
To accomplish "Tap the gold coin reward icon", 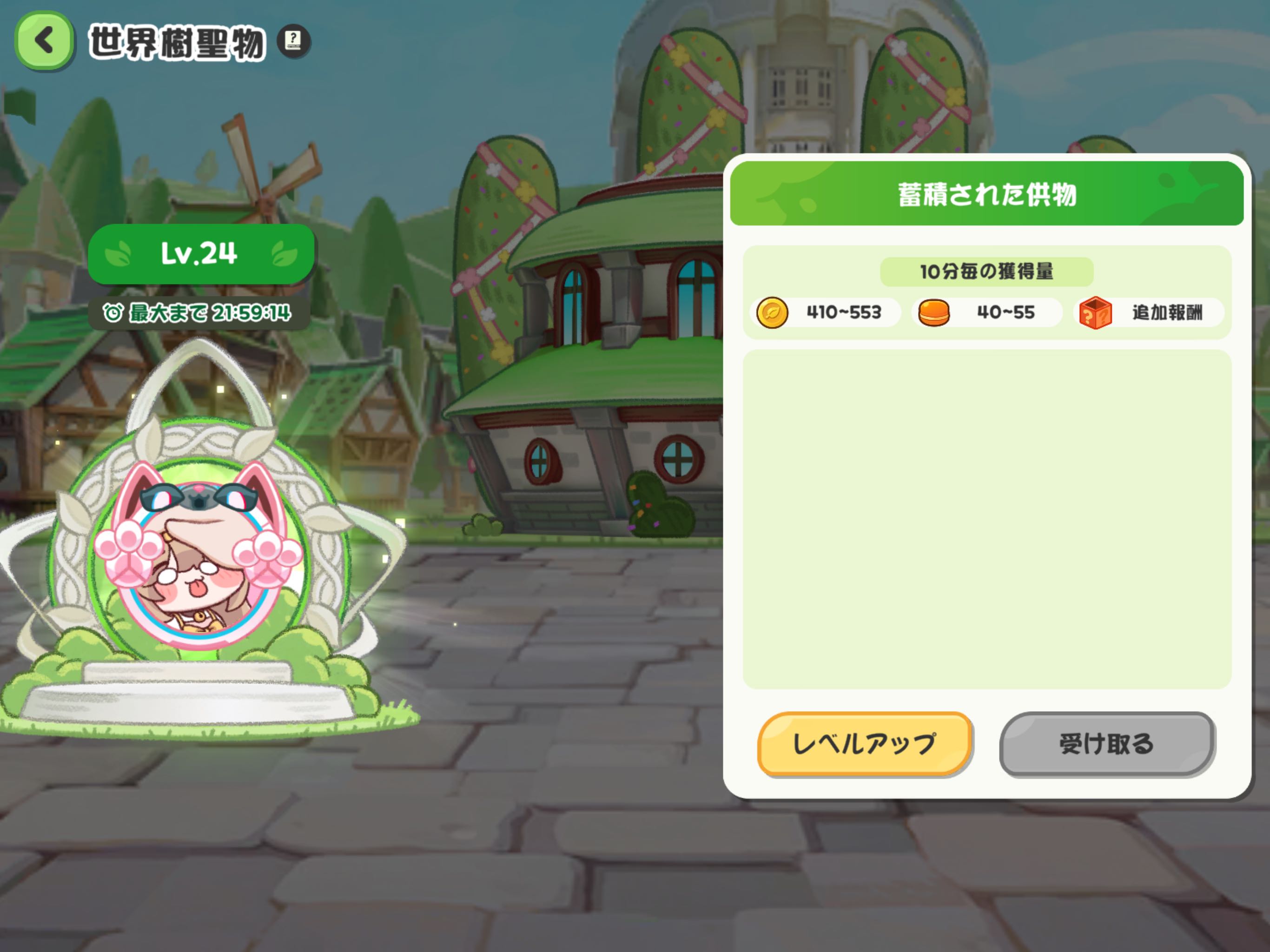I will 772,312.
